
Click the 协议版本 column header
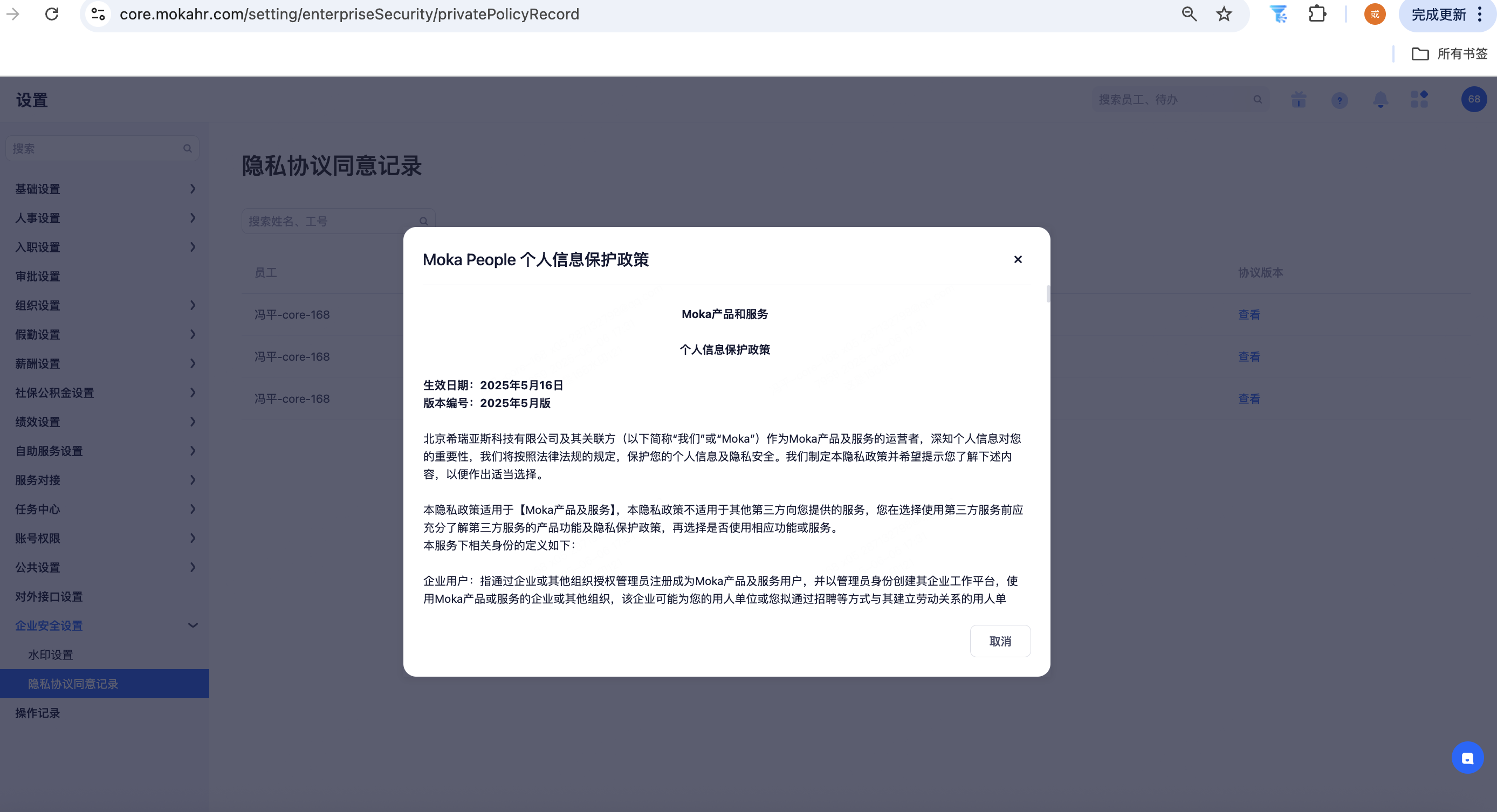click(1260, 272)
